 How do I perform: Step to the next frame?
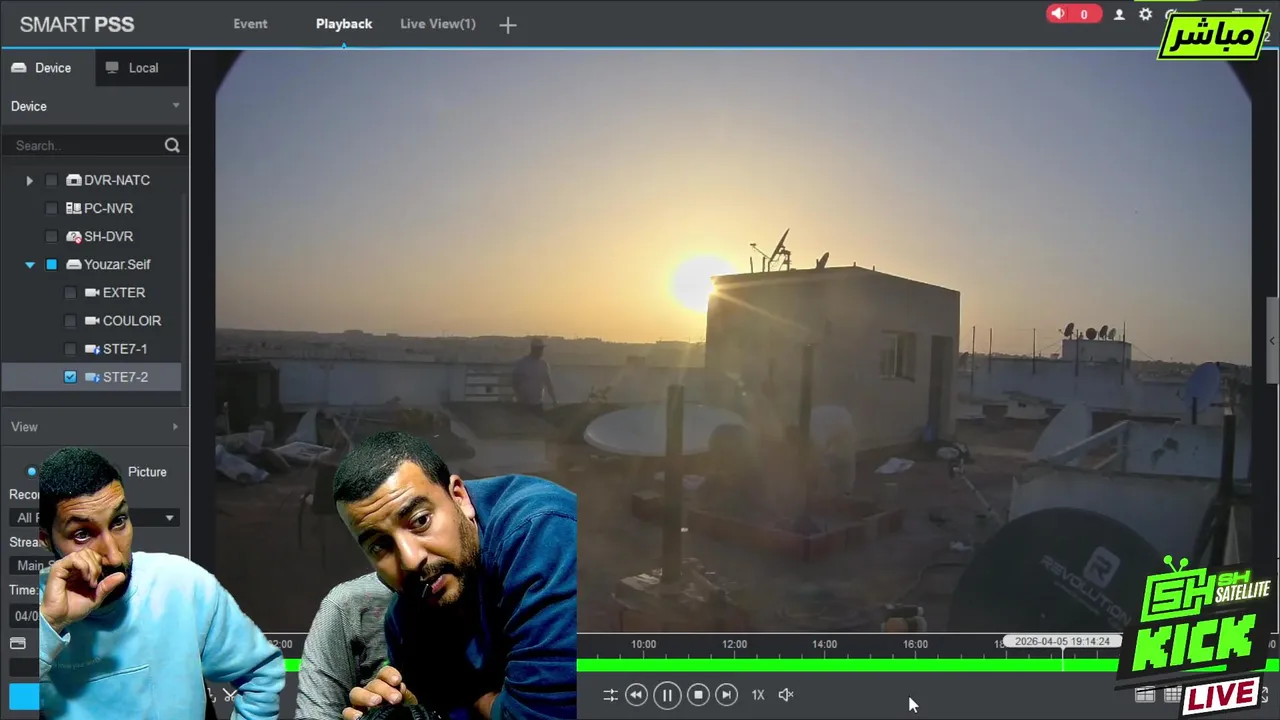click(x=727, y=694)
